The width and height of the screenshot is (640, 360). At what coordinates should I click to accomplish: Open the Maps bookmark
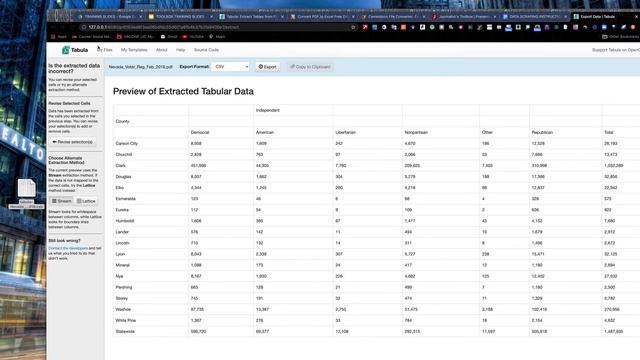(217, 37)
